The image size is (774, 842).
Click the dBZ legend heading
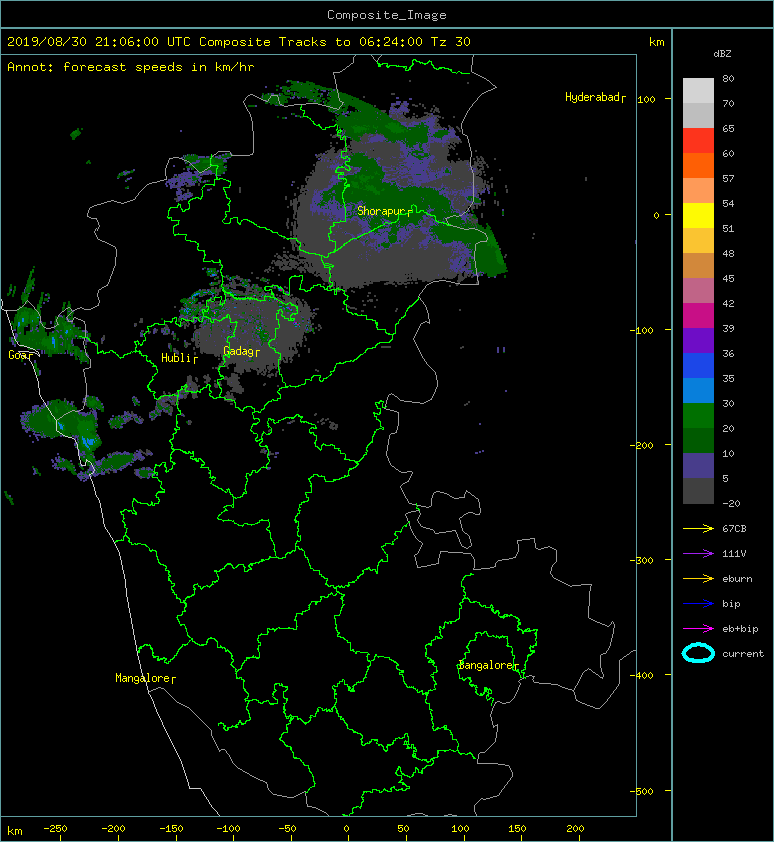(x=722, y=54)
